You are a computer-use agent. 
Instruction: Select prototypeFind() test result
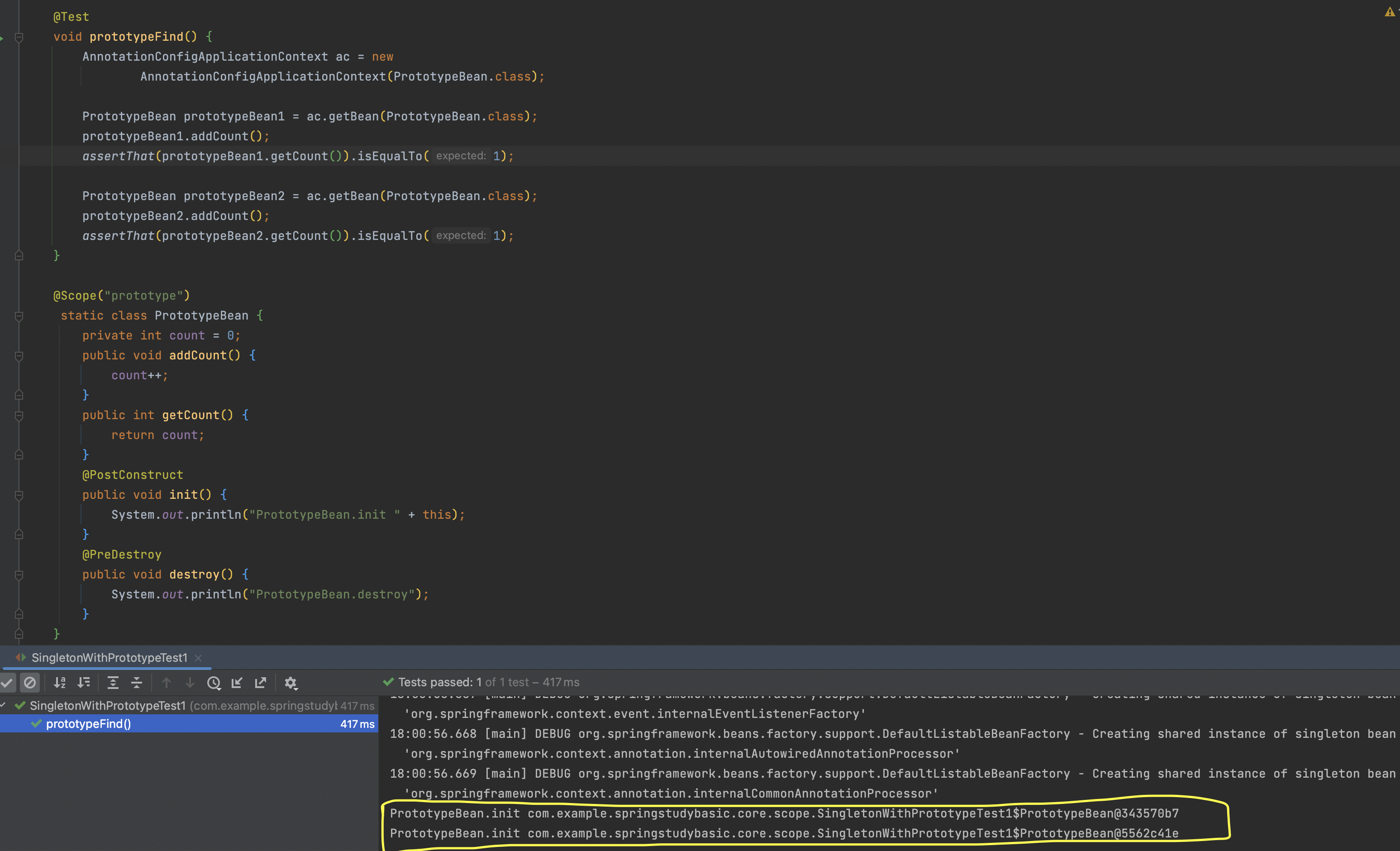[x=88, y=724]
